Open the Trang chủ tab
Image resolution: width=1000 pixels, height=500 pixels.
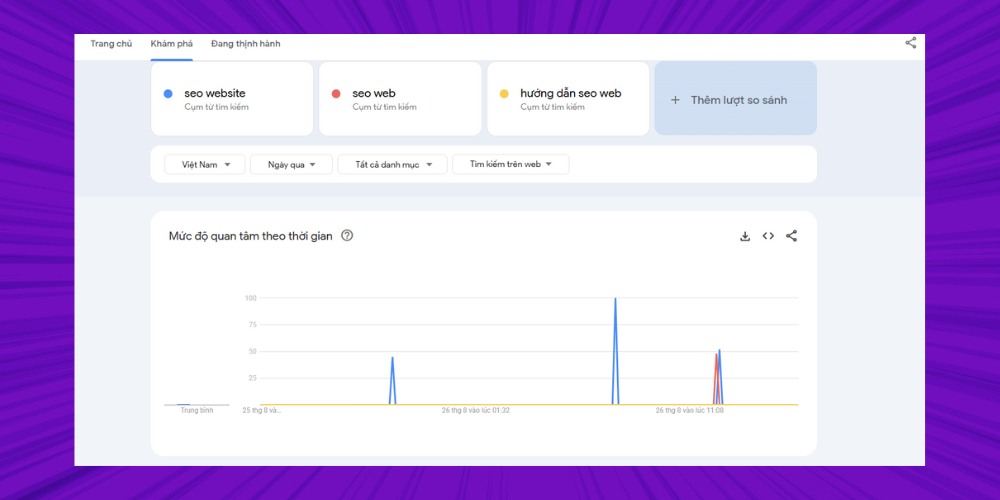click(x=111, y=44)
